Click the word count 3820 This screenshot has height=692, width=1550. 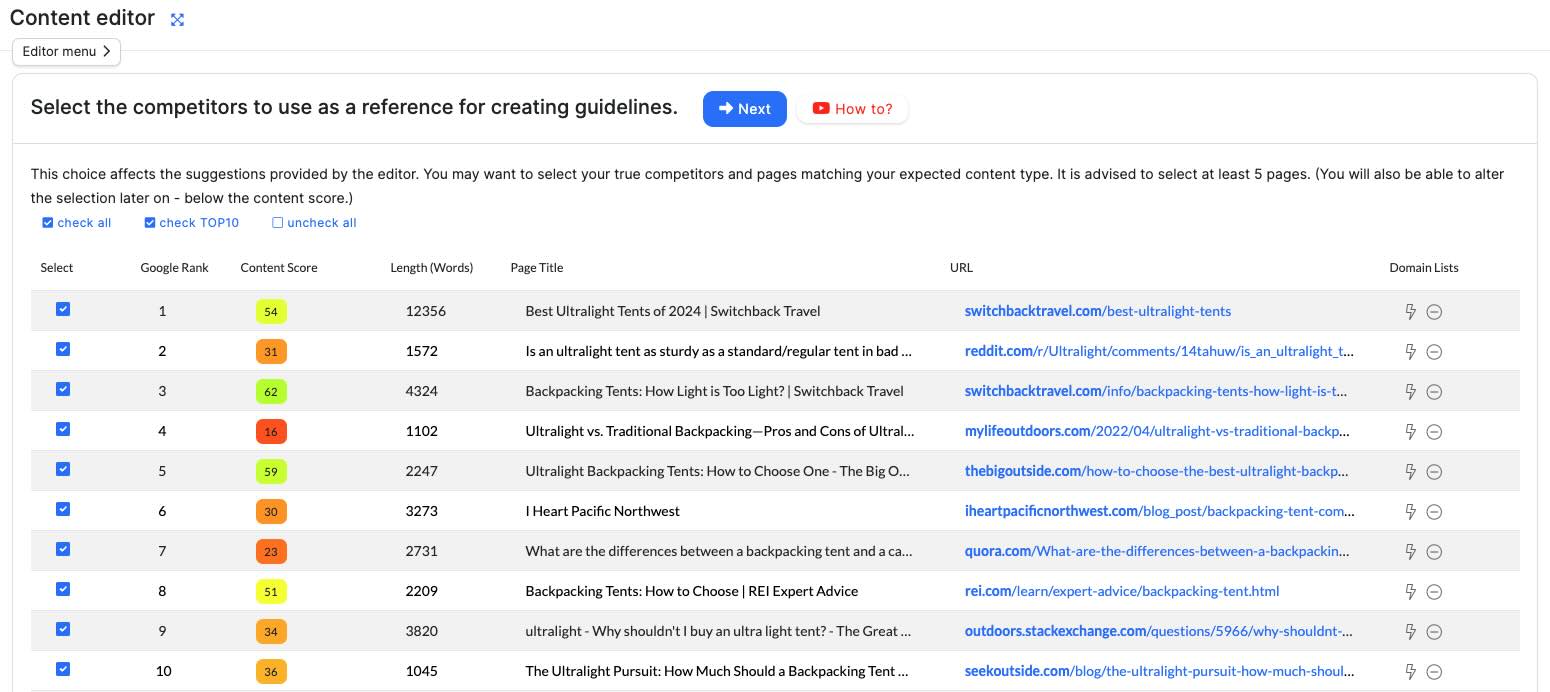pos(422,631)
